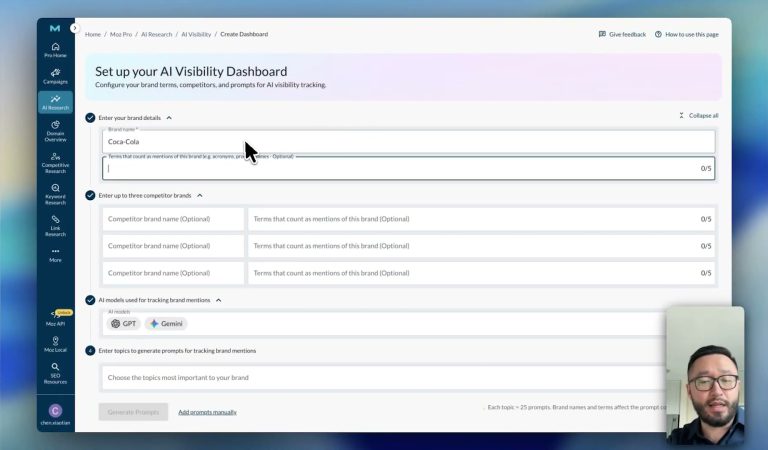768x450 pixels.
Task: Open Competitive Research in sidebar
Action: [x=55, y=163]
